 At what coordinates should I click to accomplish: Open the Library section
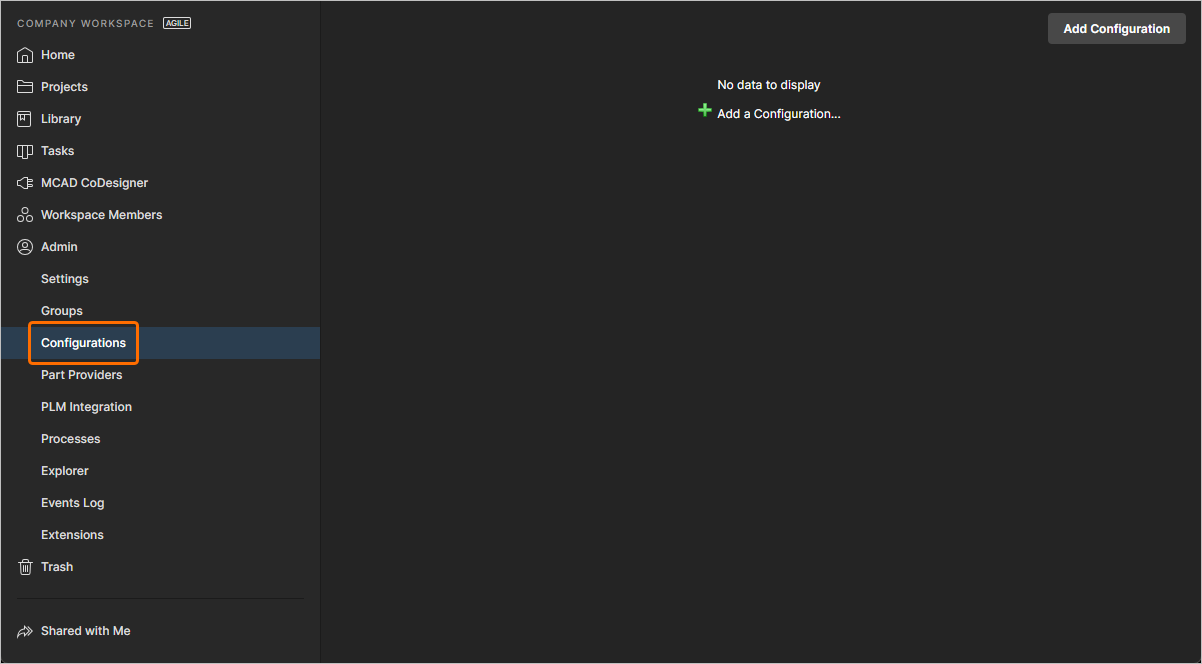coord(61,119)
